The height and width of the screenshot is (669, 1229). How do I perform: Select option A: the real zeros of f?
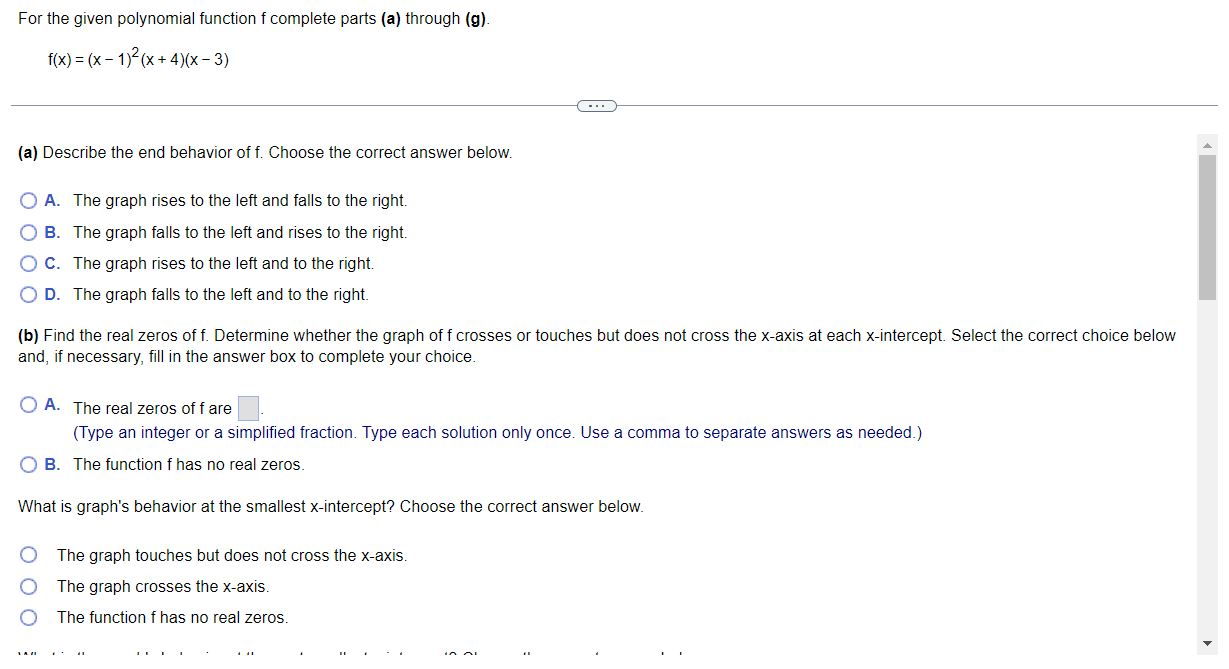(x=29, y=404)
